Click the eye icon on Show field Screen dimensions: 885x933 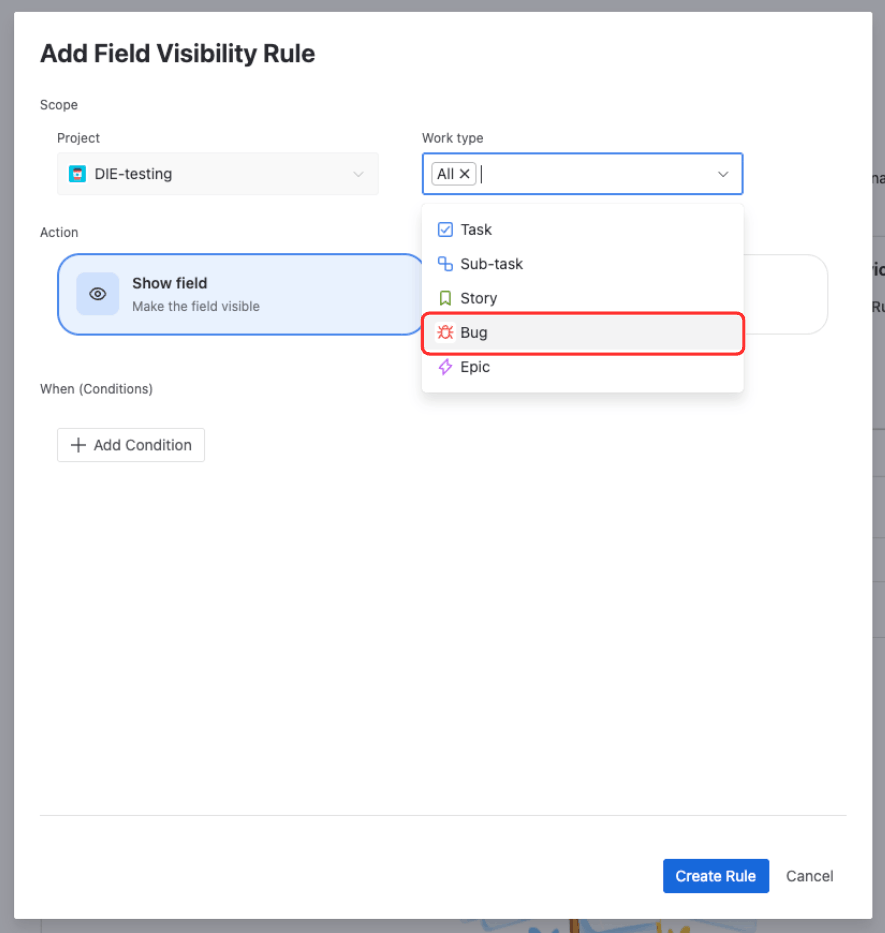pyautogui.click(x=97, y=294)
